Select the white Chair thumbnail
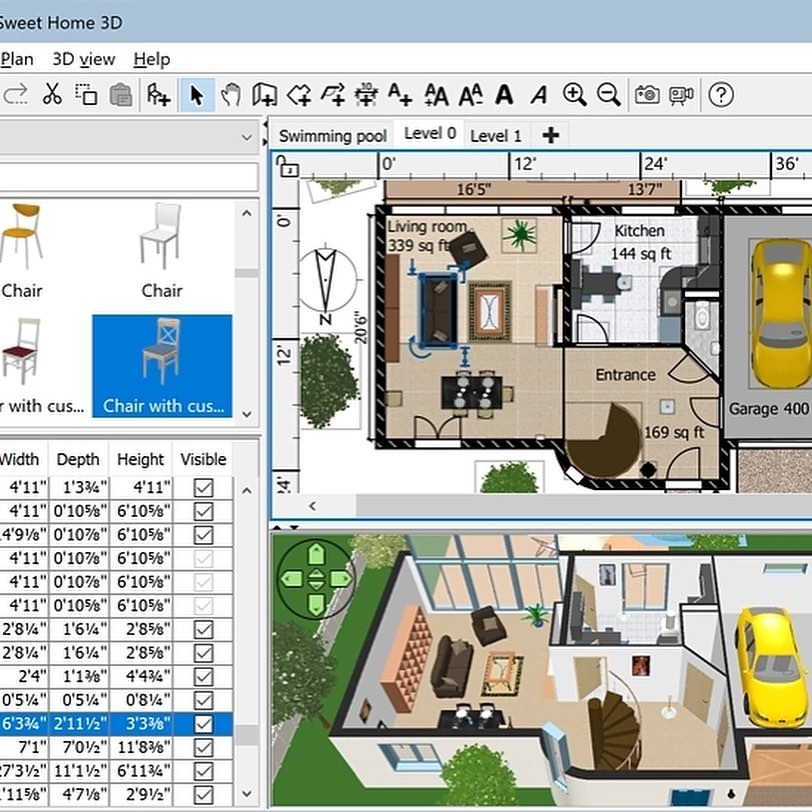Image resolution: width=812 pixels, height=812 pixels. [x=162, y=236]
